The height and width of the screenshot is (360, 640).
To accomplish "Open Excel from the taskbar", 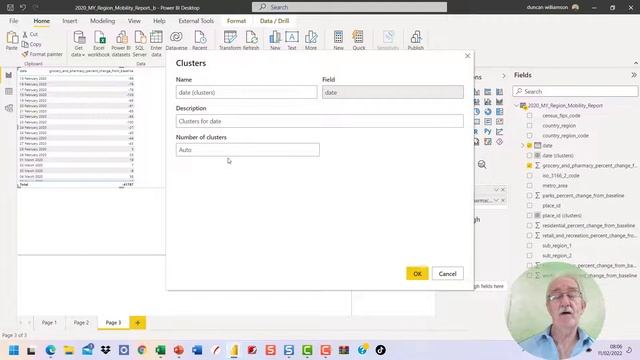I will click(x=160, y=350).
